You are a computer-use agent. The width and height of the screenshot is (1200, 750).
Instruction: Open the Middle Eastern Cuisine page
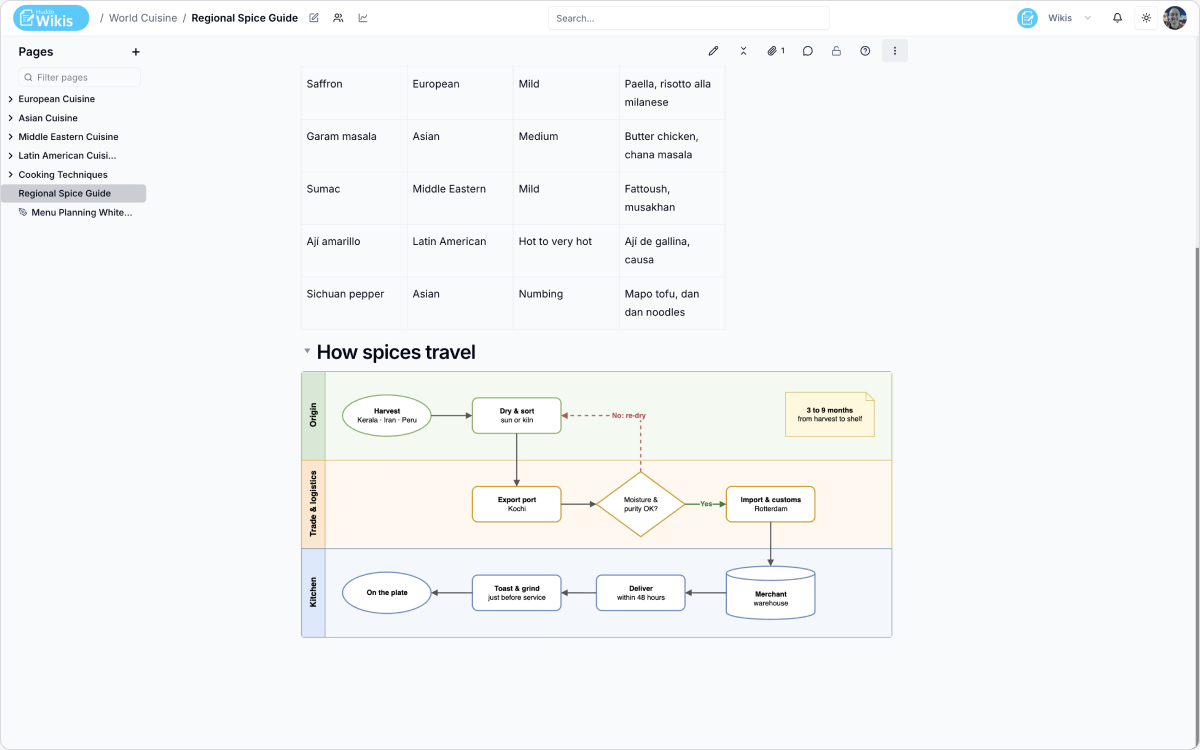pos(68,137)
